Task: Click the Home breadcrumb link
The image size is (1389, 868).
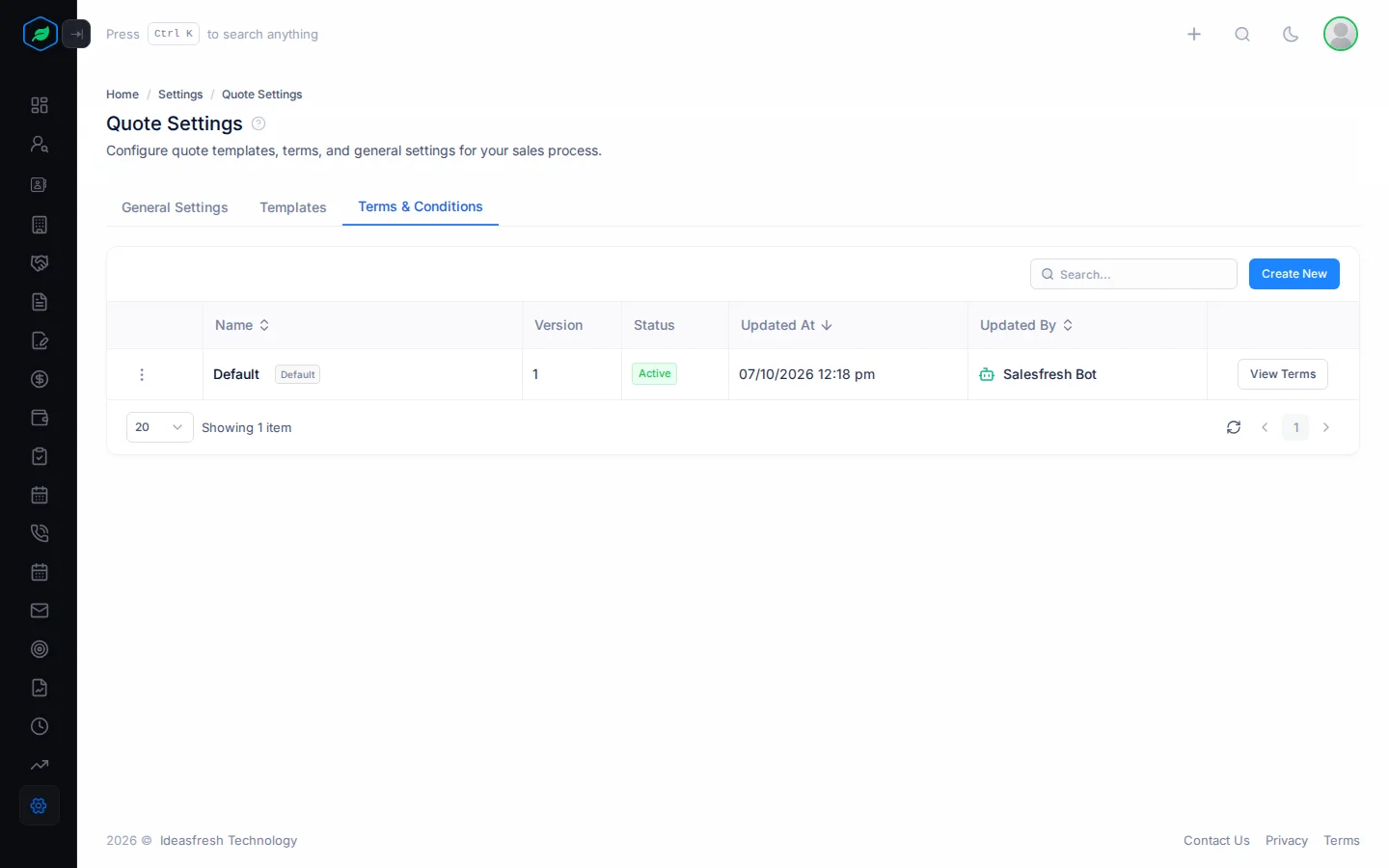Action: point(123,95)
